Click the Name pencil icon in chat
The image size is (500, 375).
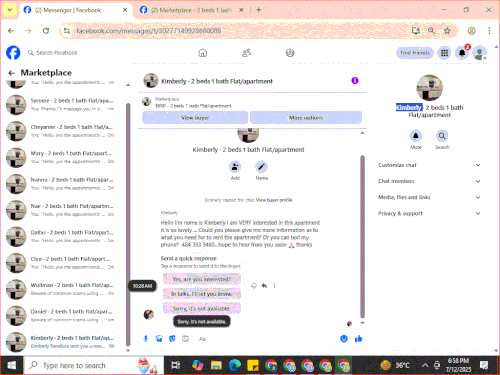coord(261,167)
